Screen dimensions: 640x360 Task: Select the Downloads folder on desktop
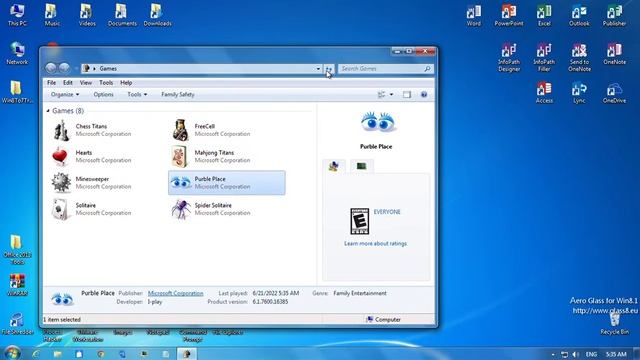tap(158, 16)
